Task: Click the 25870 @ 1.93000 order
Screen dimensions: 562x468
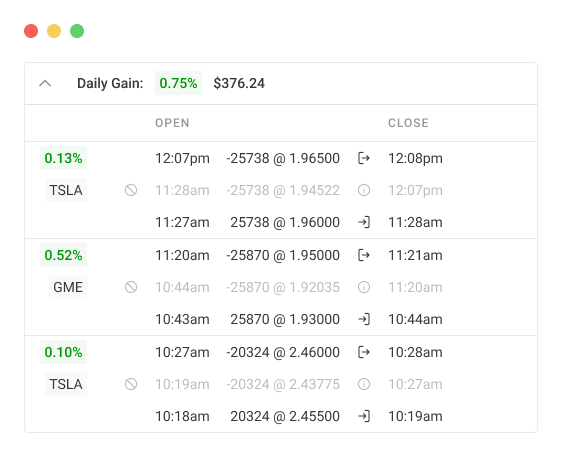Action: click(x=285, y=319)
